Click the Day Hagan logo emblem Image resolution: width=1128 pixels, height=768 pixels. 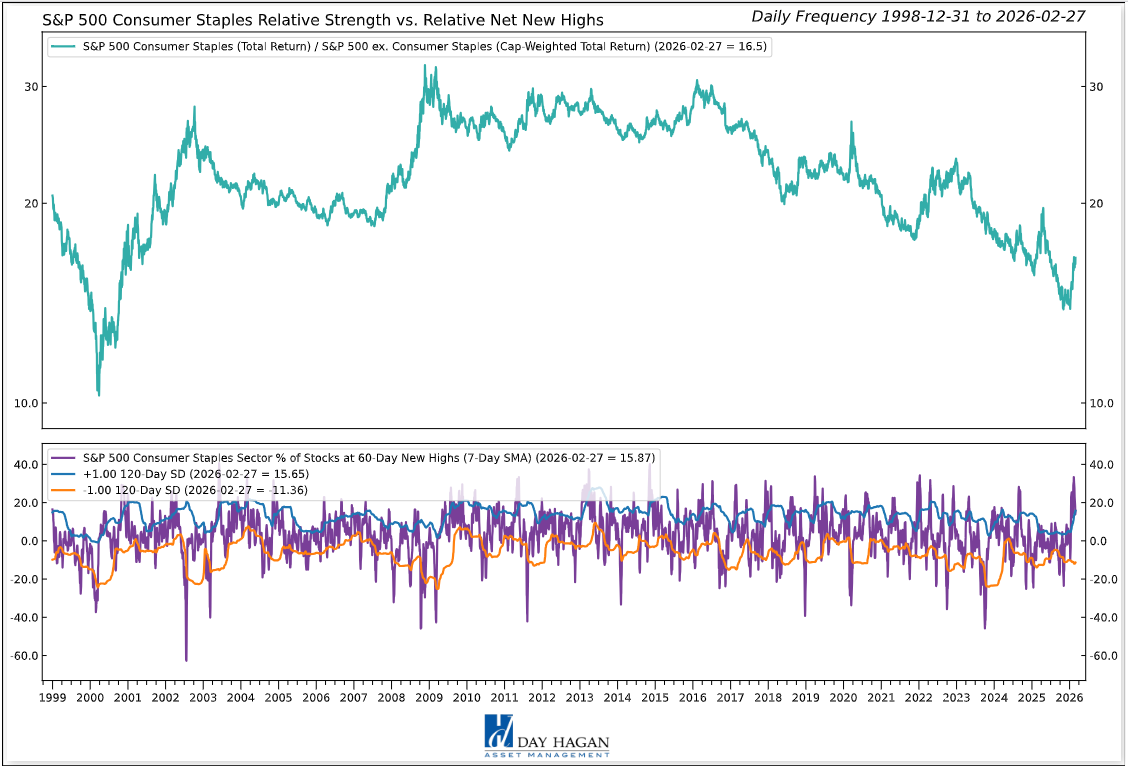point(500,732)
